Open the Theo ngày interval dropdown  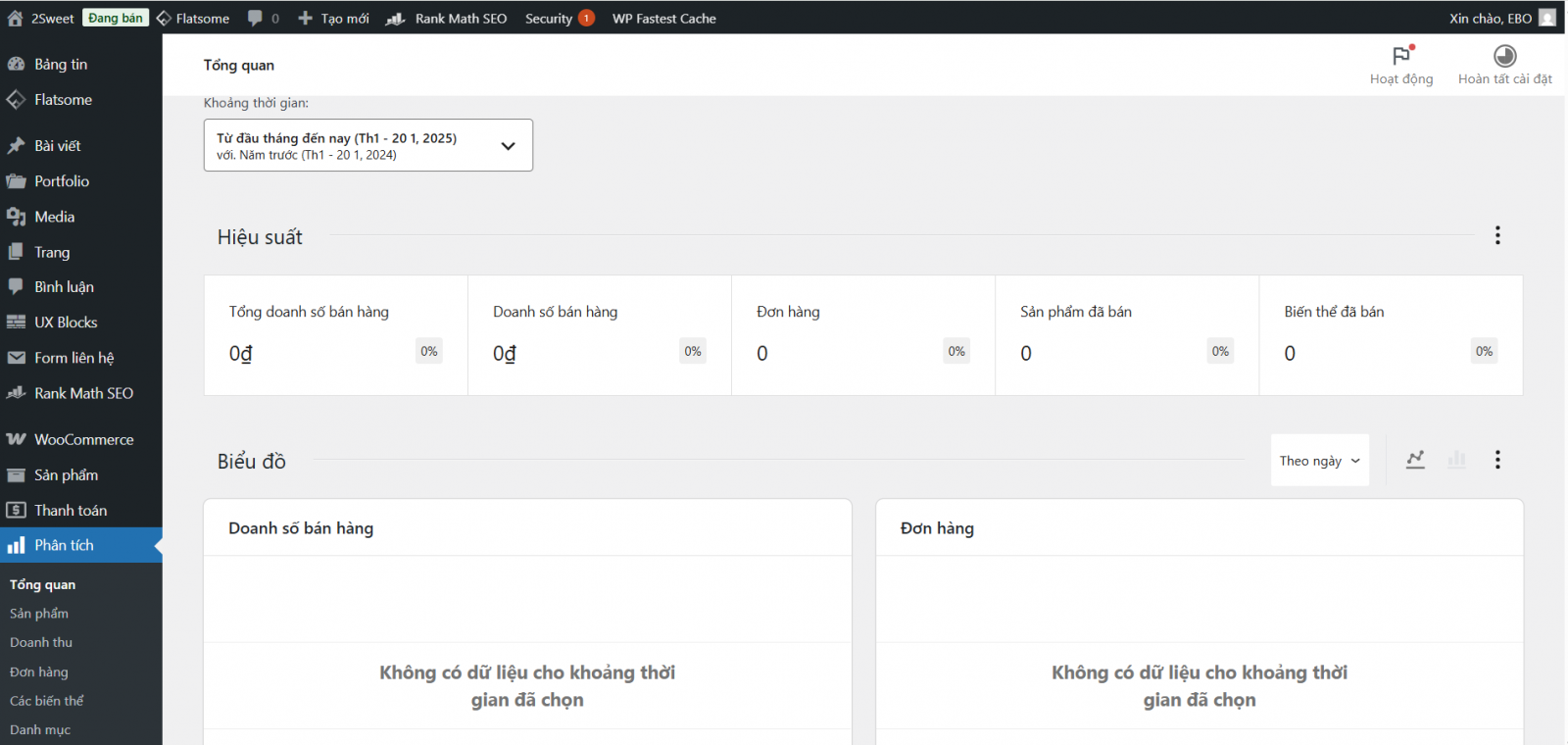(x=1319, y=461)
